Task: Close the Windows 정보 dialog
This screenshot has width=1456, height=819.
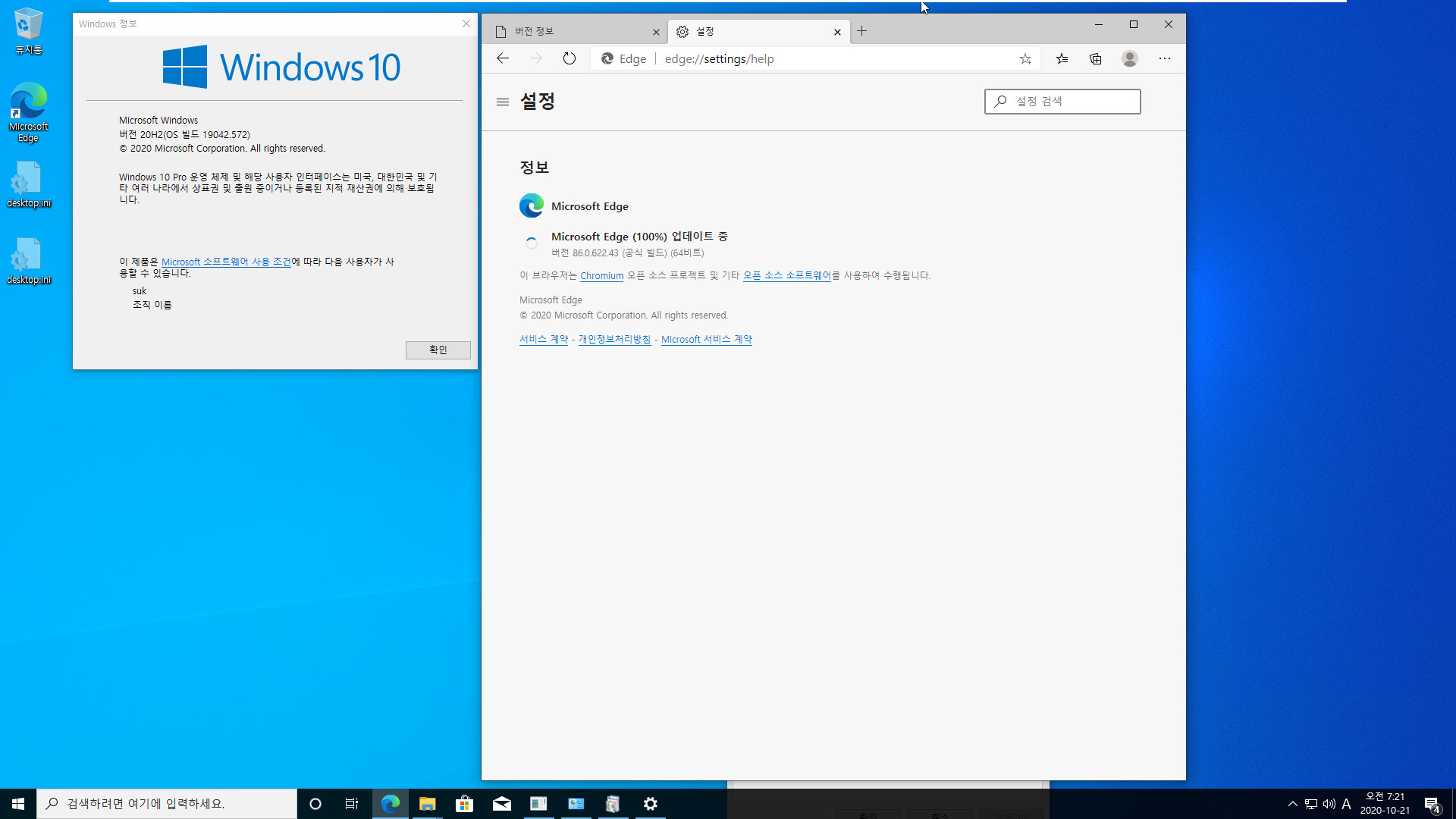Action: (466, 24)
